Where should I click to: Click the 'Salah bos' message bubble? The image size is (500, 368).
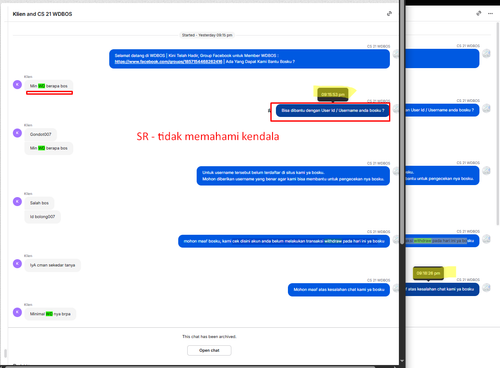coord(39,203)
